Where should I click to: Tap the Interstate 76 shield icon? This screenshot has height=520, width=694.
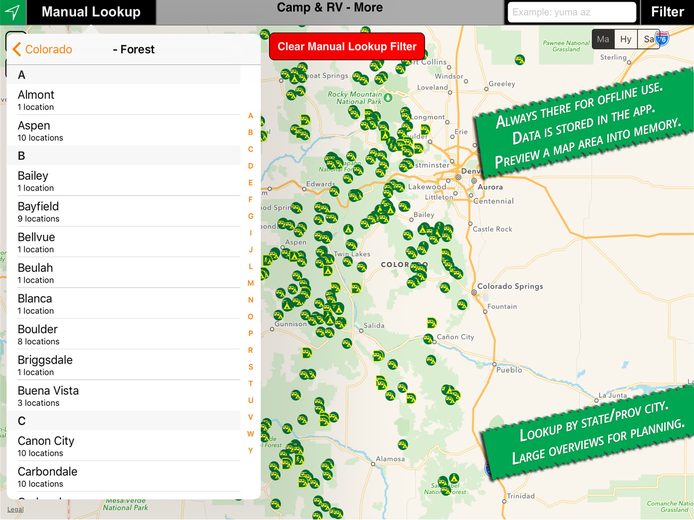click(663, 39)
